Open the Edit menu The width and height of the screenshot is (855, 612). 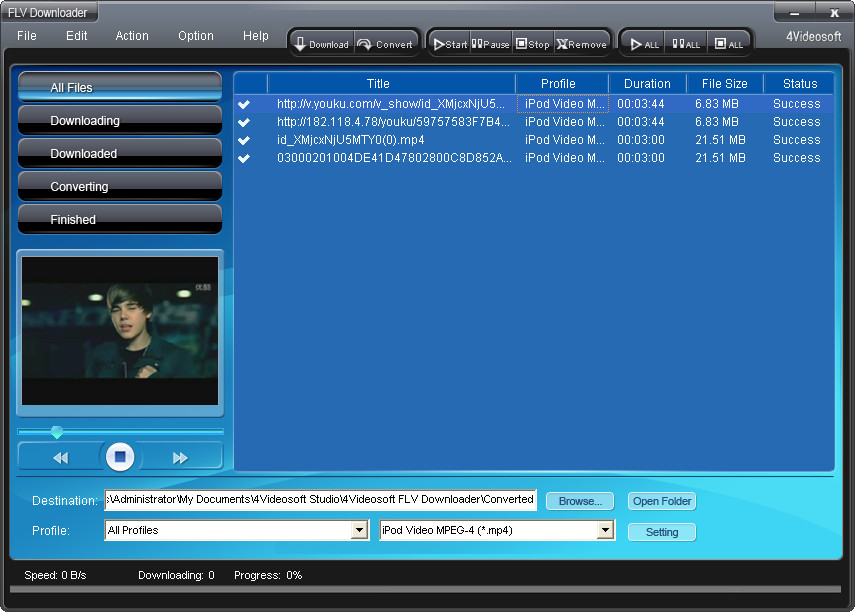(76, 36)
